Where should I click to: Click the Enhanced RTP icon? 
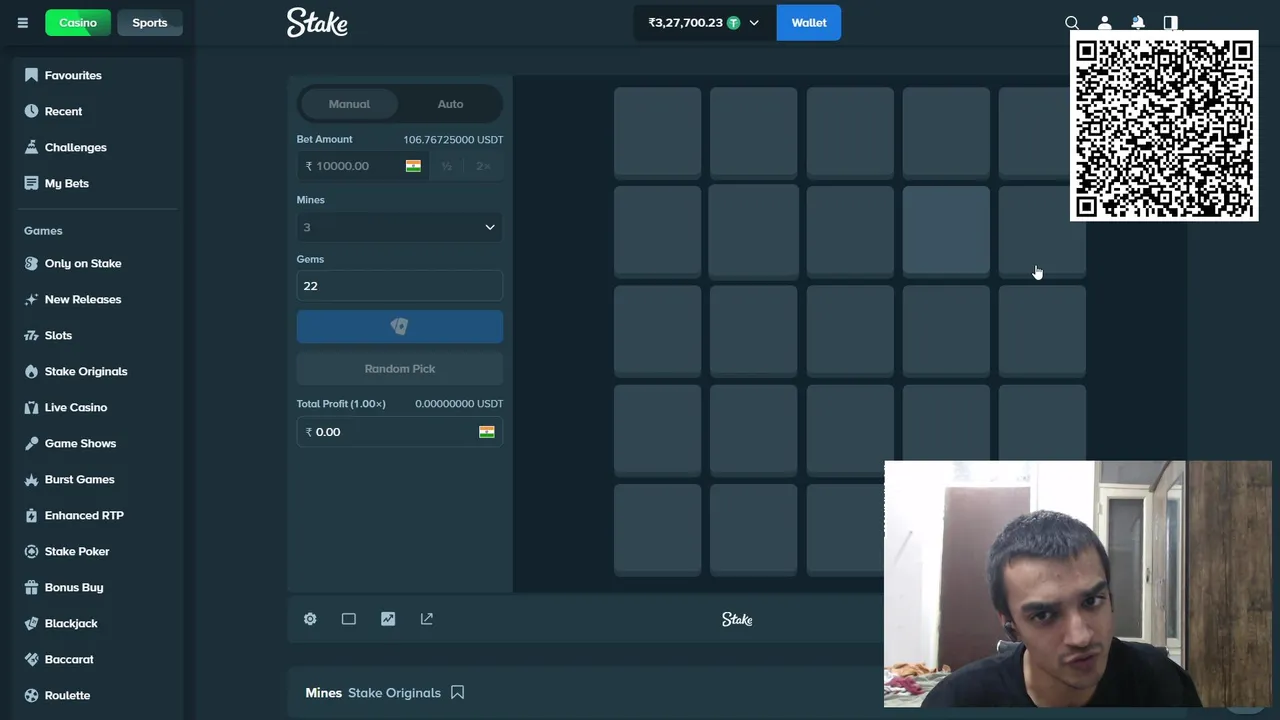point(31,515)
